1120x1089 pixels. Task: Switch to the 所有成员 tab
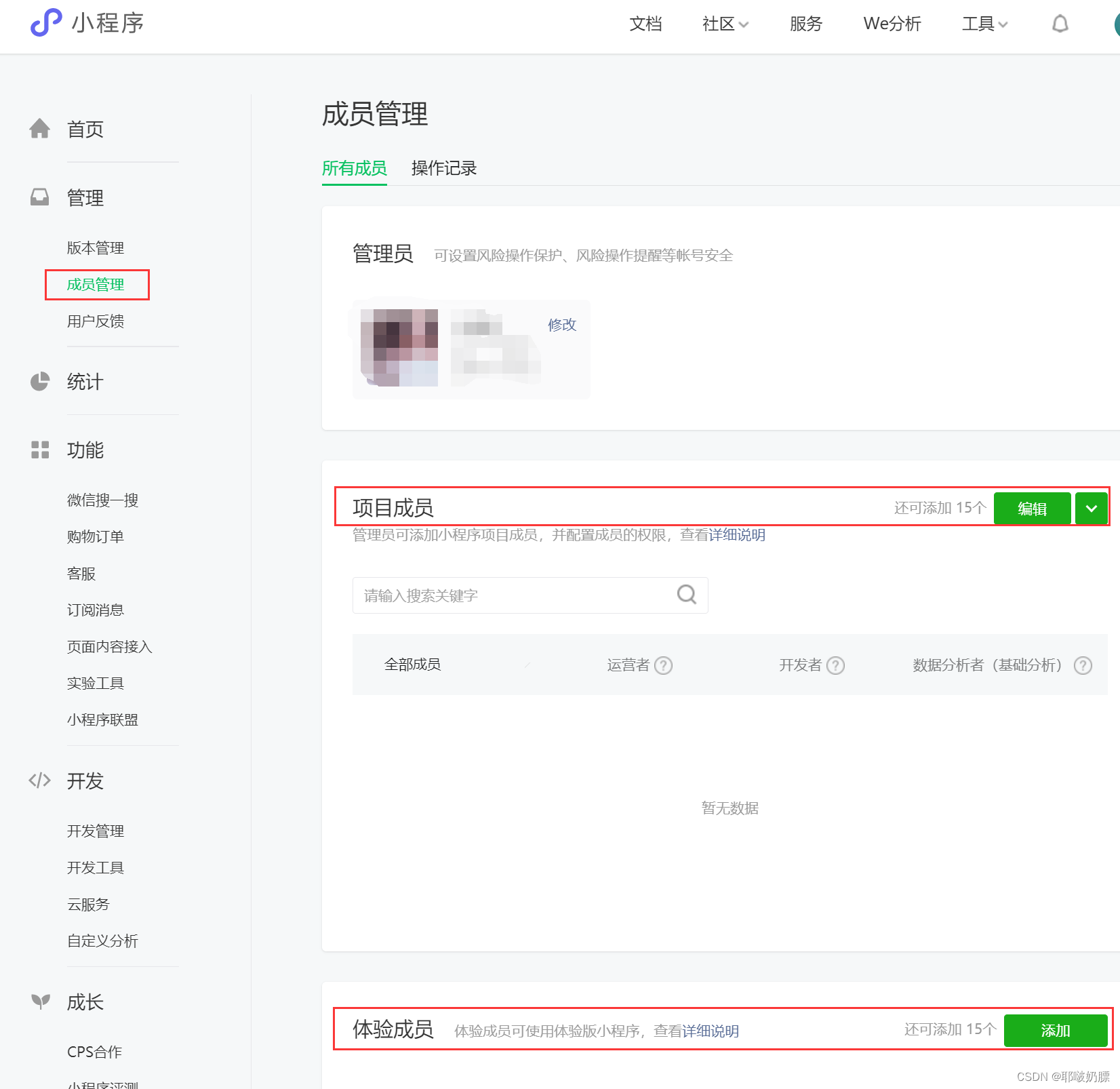(355, 168)
